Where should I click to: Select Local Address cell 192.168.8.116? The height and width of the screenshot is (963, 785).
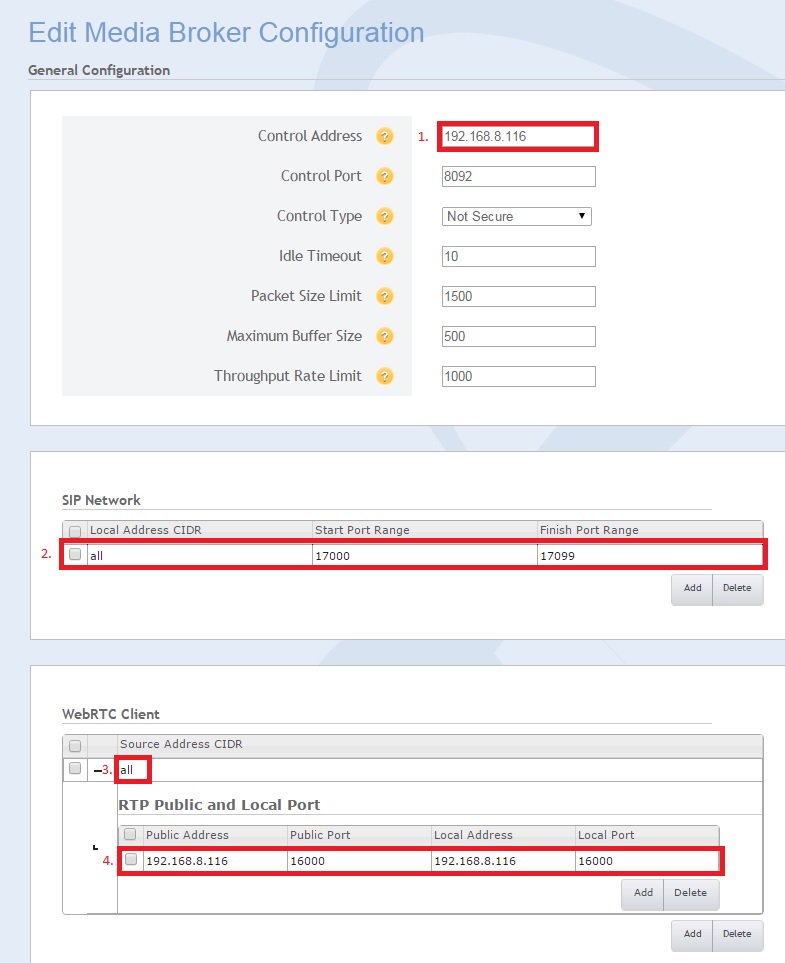coord(503,860)
